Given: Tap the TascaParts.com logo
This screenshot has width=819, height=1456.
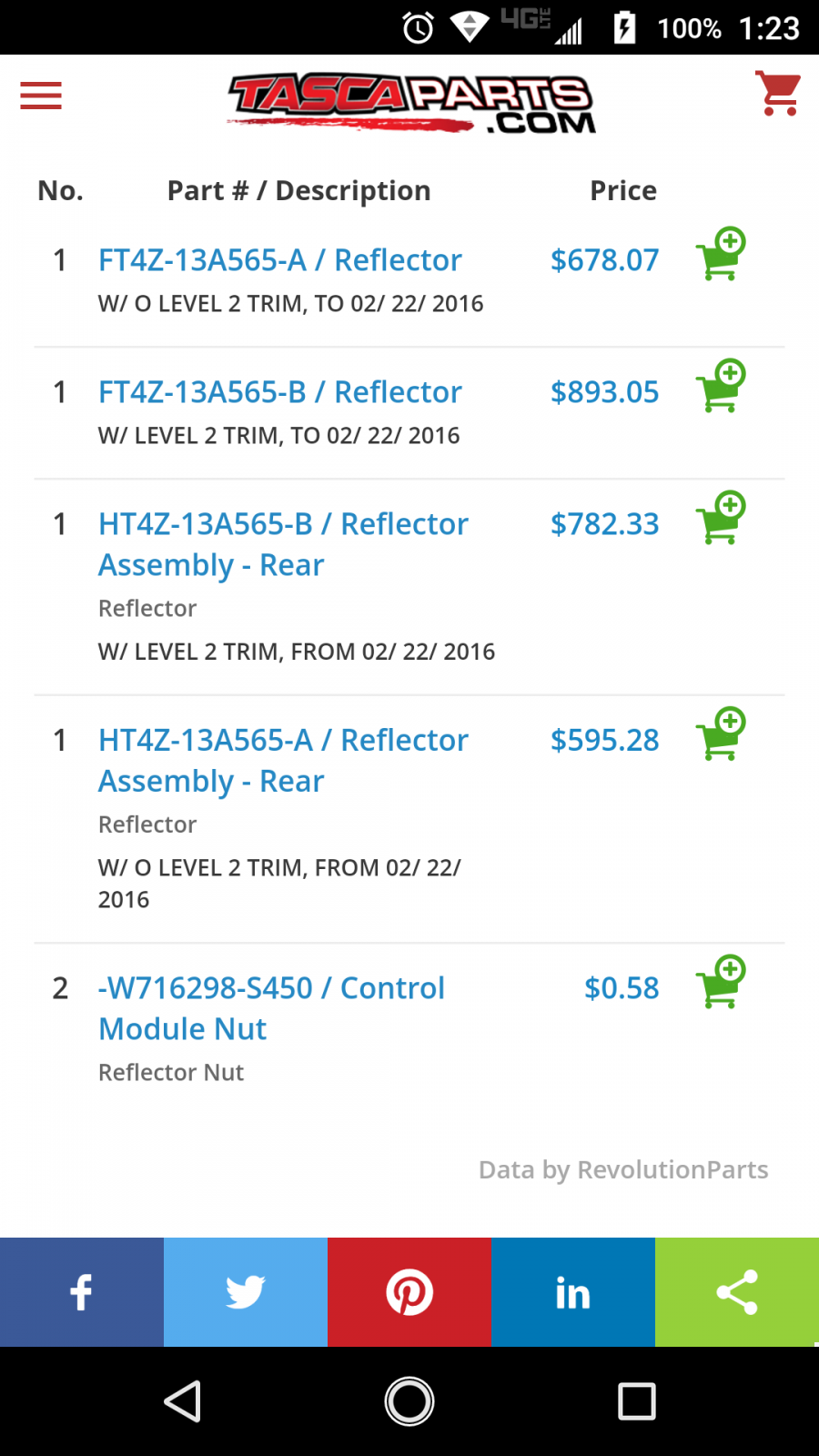Looking at the screenshot, I should 411,103.
